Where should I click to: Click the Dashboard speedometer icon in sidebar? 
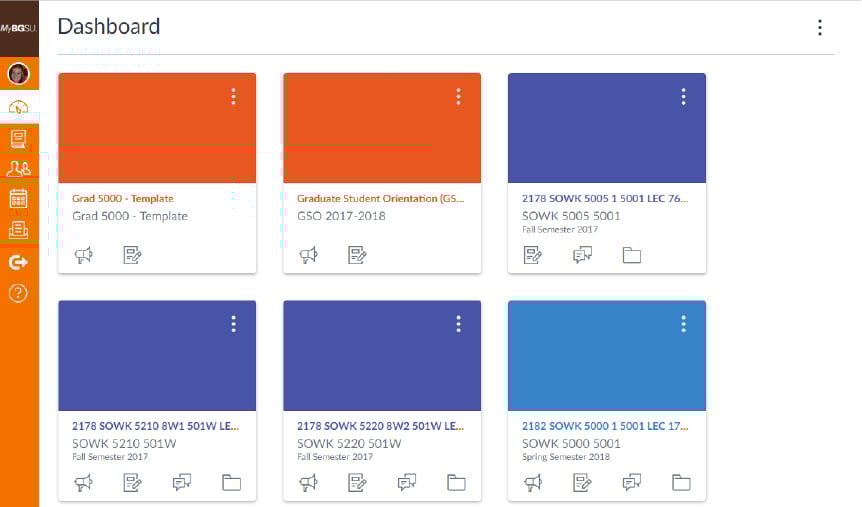click(x=18, y=107)
